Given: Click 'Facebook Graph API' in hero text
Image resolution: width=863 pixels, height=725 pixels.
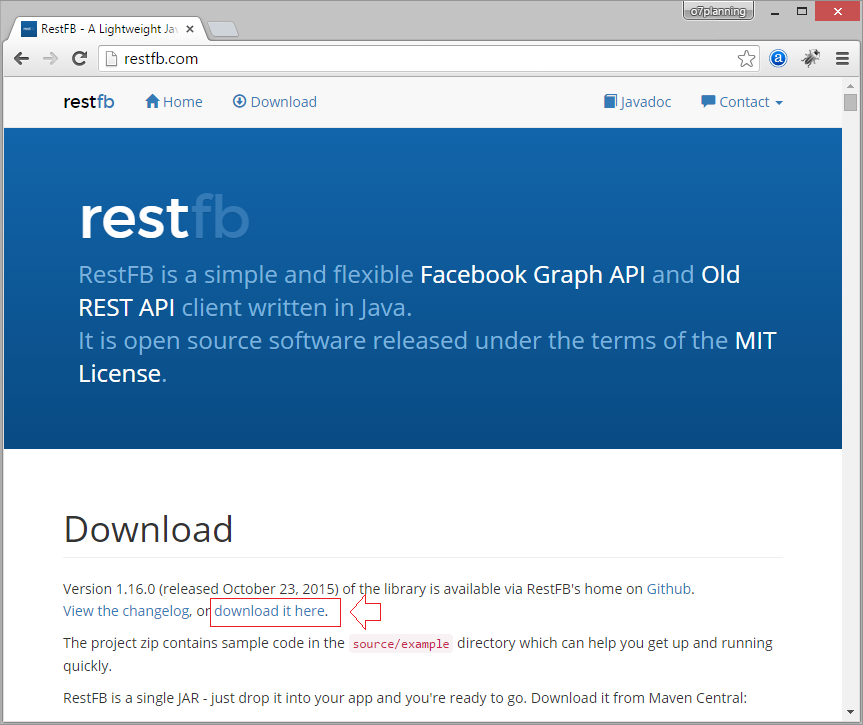Looking at the screenshot, I should 532,274.
